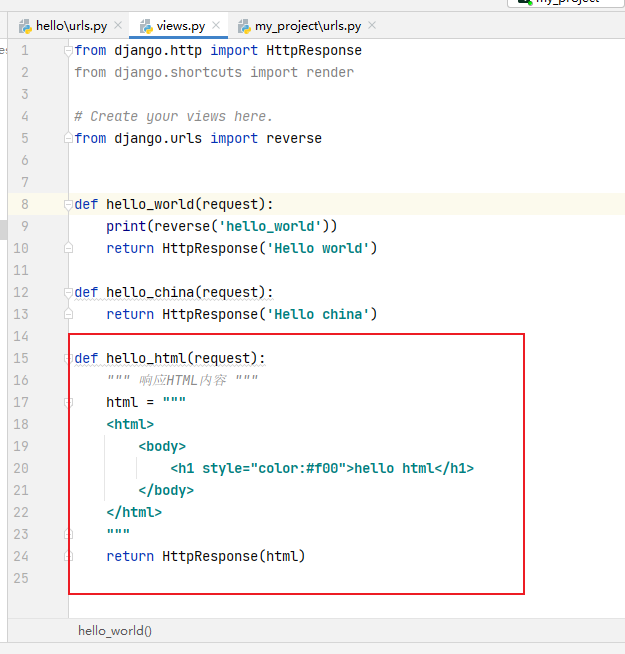625x654 pixels.
Task: Click 'reverse' in line 5 import
Action: (294, 138)
